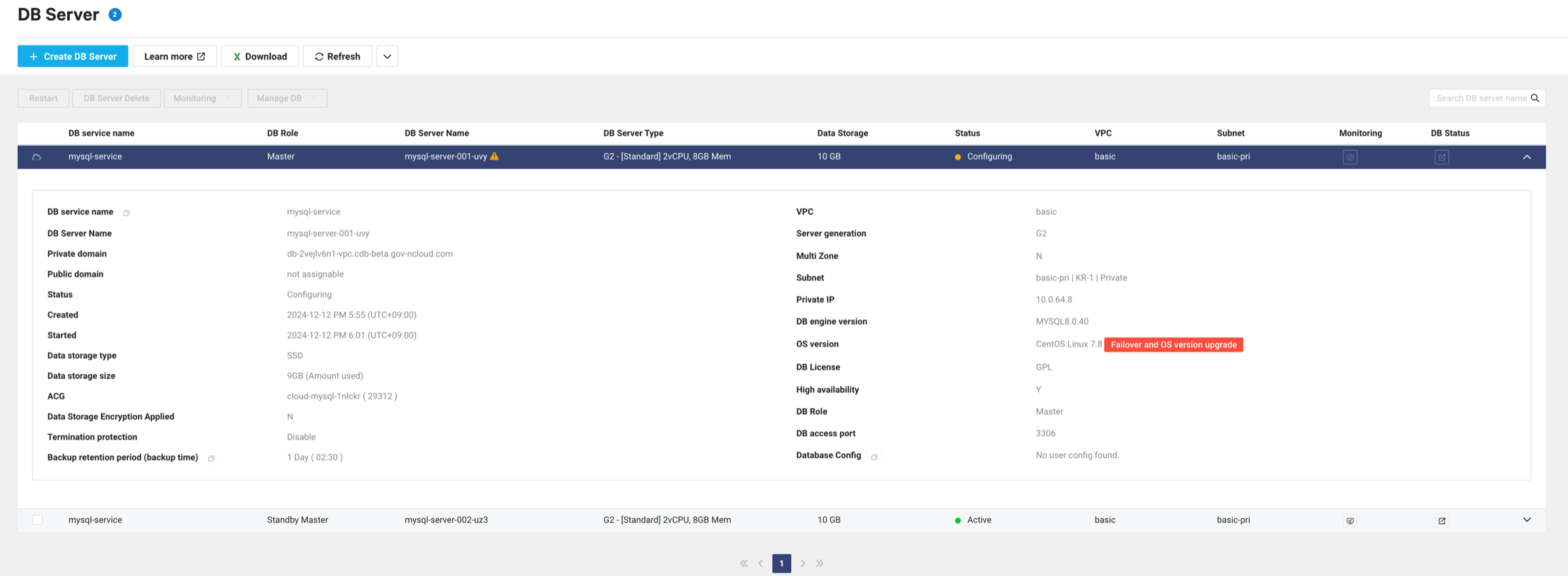
Task: Click the DB Server count badge
Action: point(115,14)
